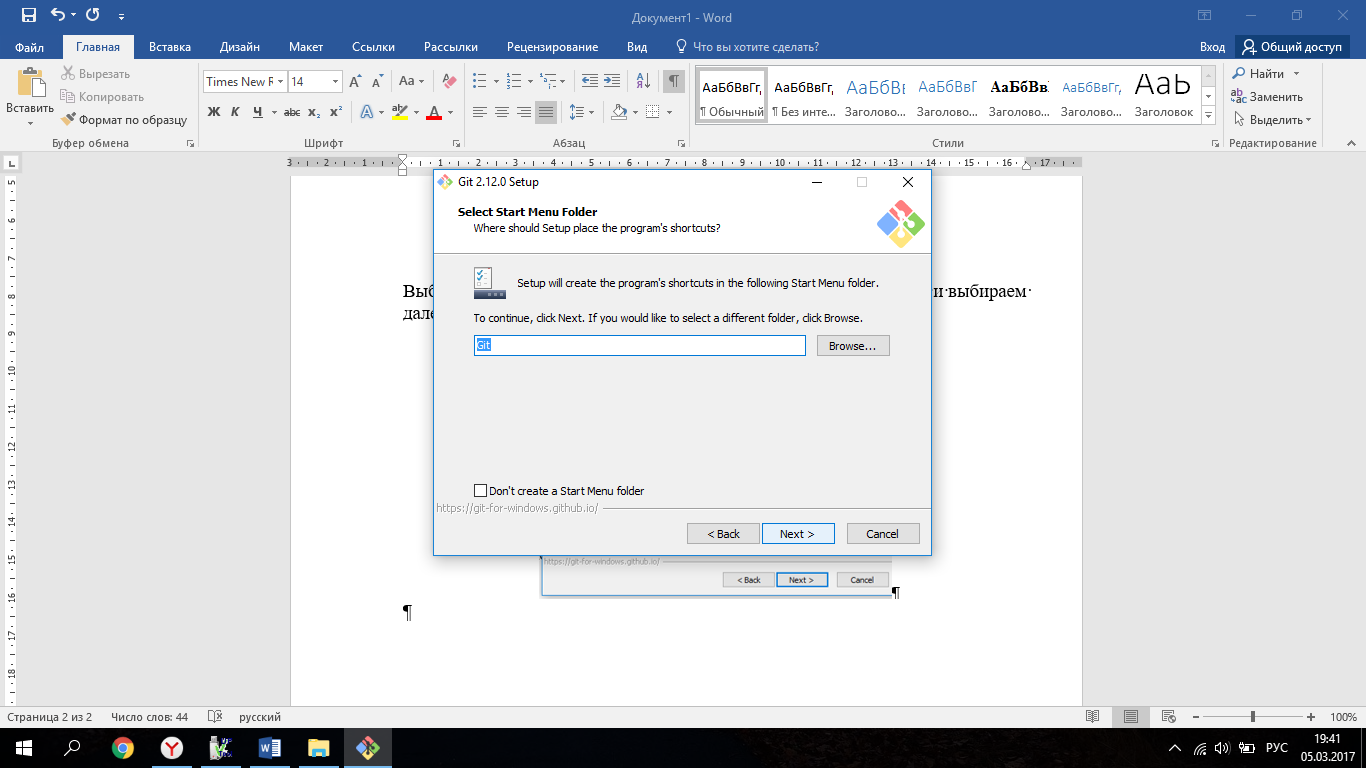
Task: Align text right
Action: [524, 112]
